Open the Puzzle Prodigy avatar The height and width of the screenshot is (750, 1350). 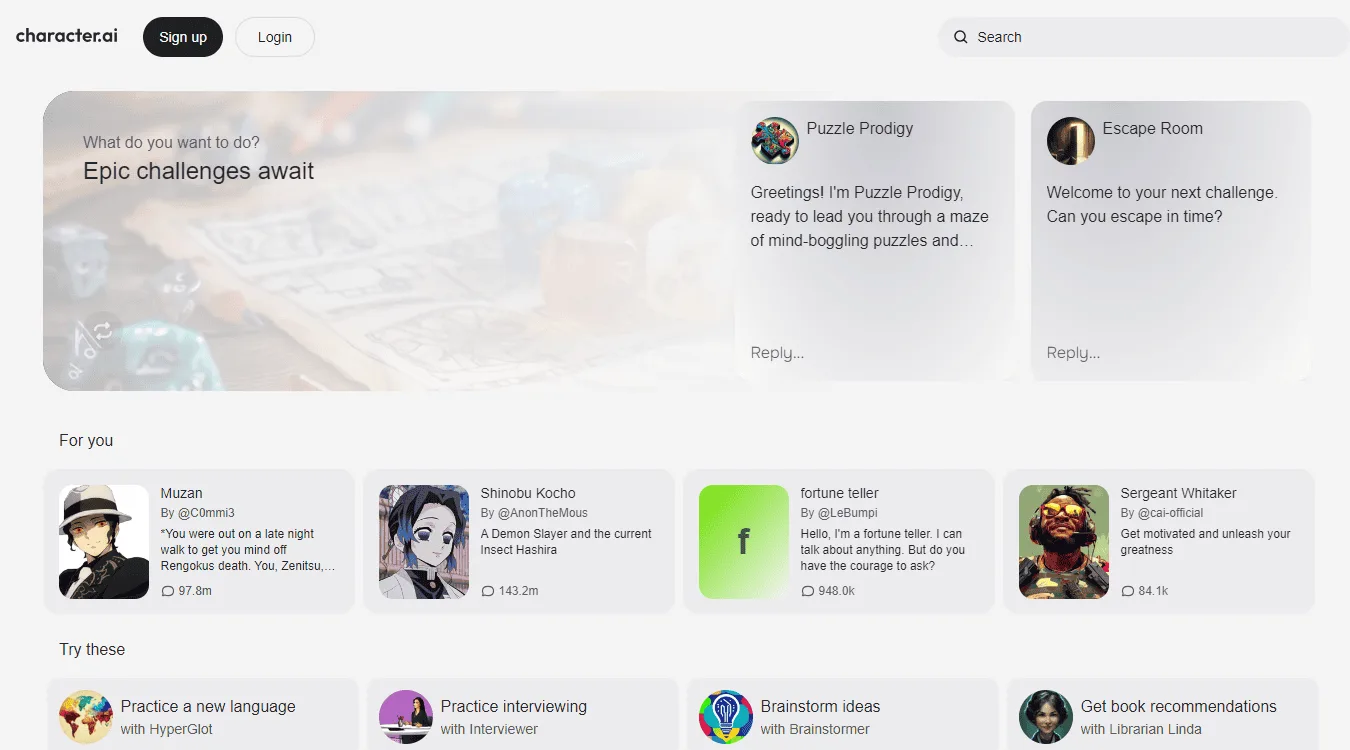[x=775, y=141]
